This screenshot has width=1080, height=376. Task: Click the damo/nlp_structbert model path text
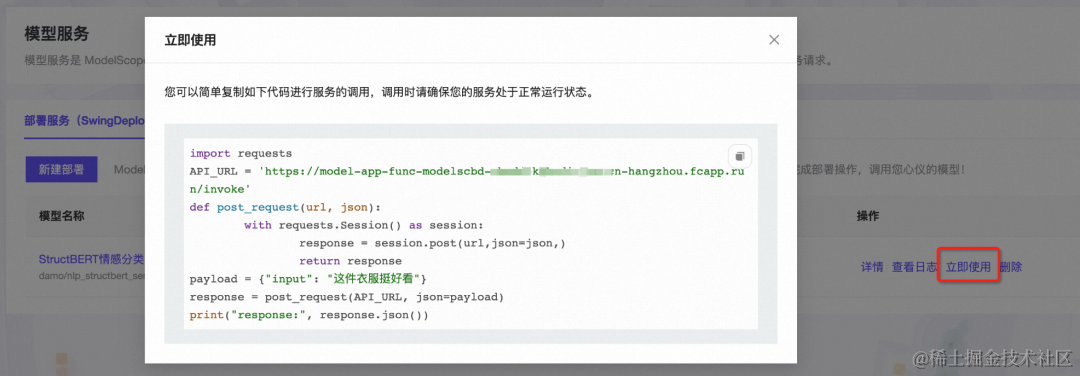tap(91, 275)
